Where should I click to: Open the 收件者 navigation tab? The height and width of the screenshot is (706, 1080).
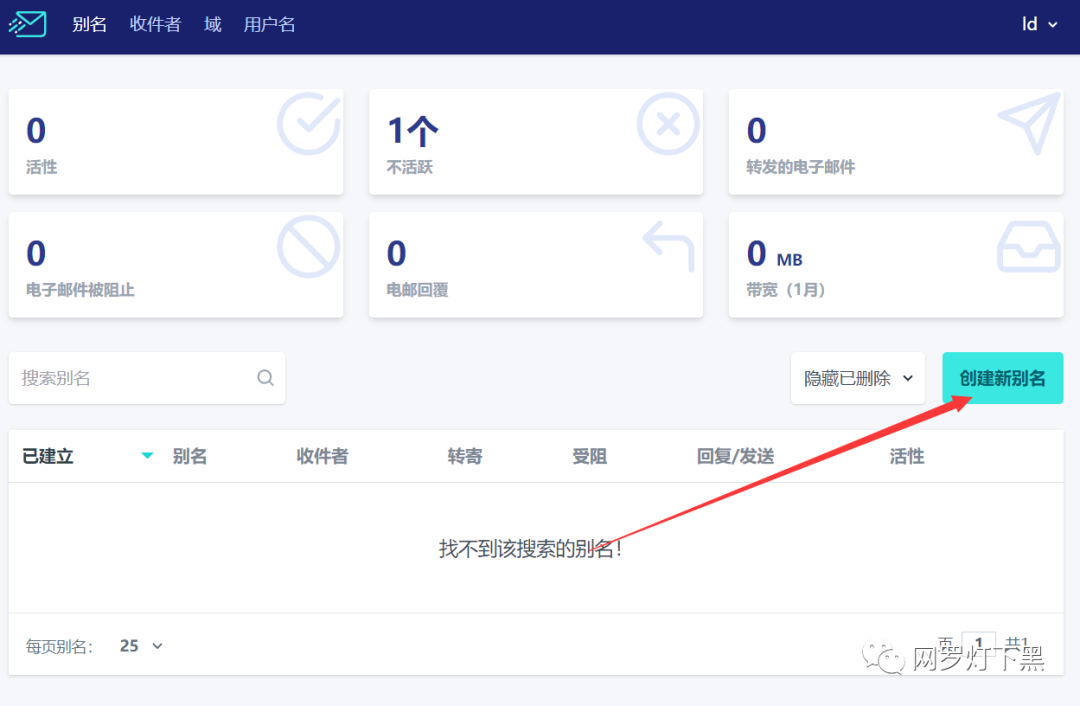pyautogui.click(x=155, y=25)
